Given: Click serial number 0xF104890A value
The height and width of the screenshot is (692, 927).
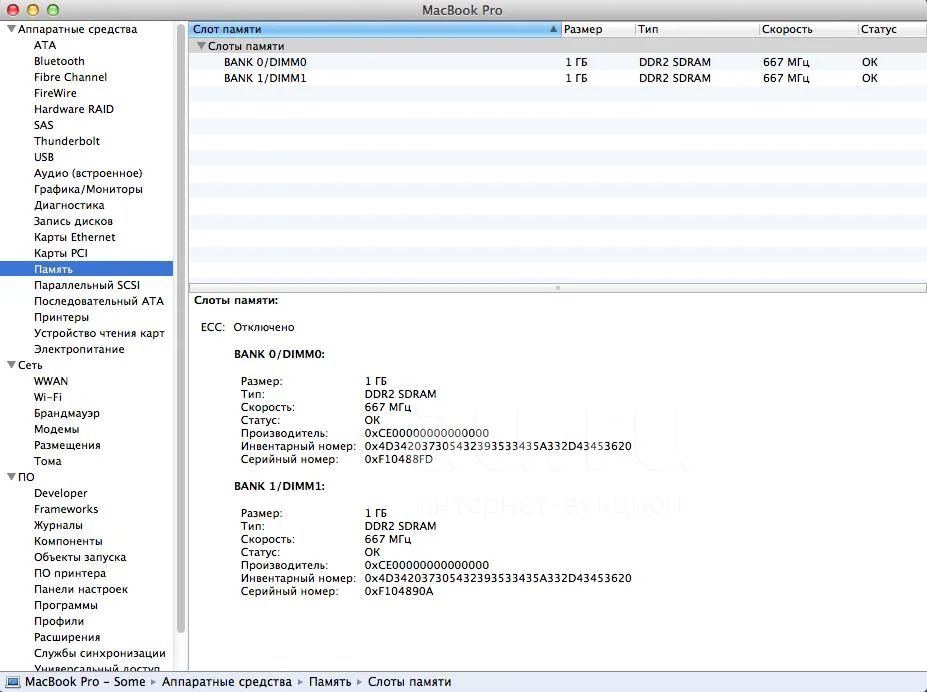Looking at the screenshot, I should tap(398, 591).
